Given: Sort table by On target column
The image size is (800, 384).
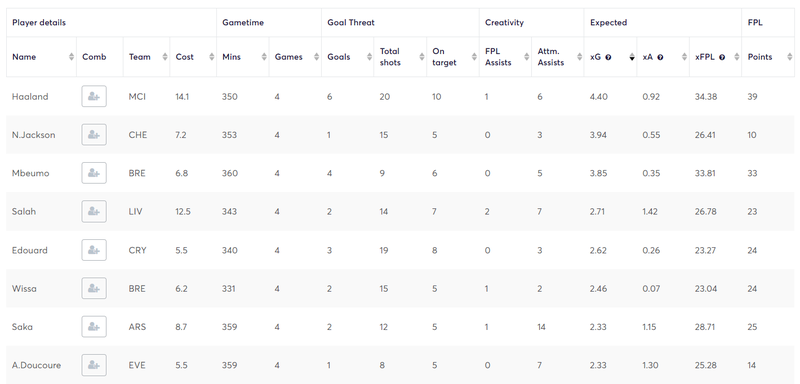Looking at the screenshot, I should click(474, 57).
